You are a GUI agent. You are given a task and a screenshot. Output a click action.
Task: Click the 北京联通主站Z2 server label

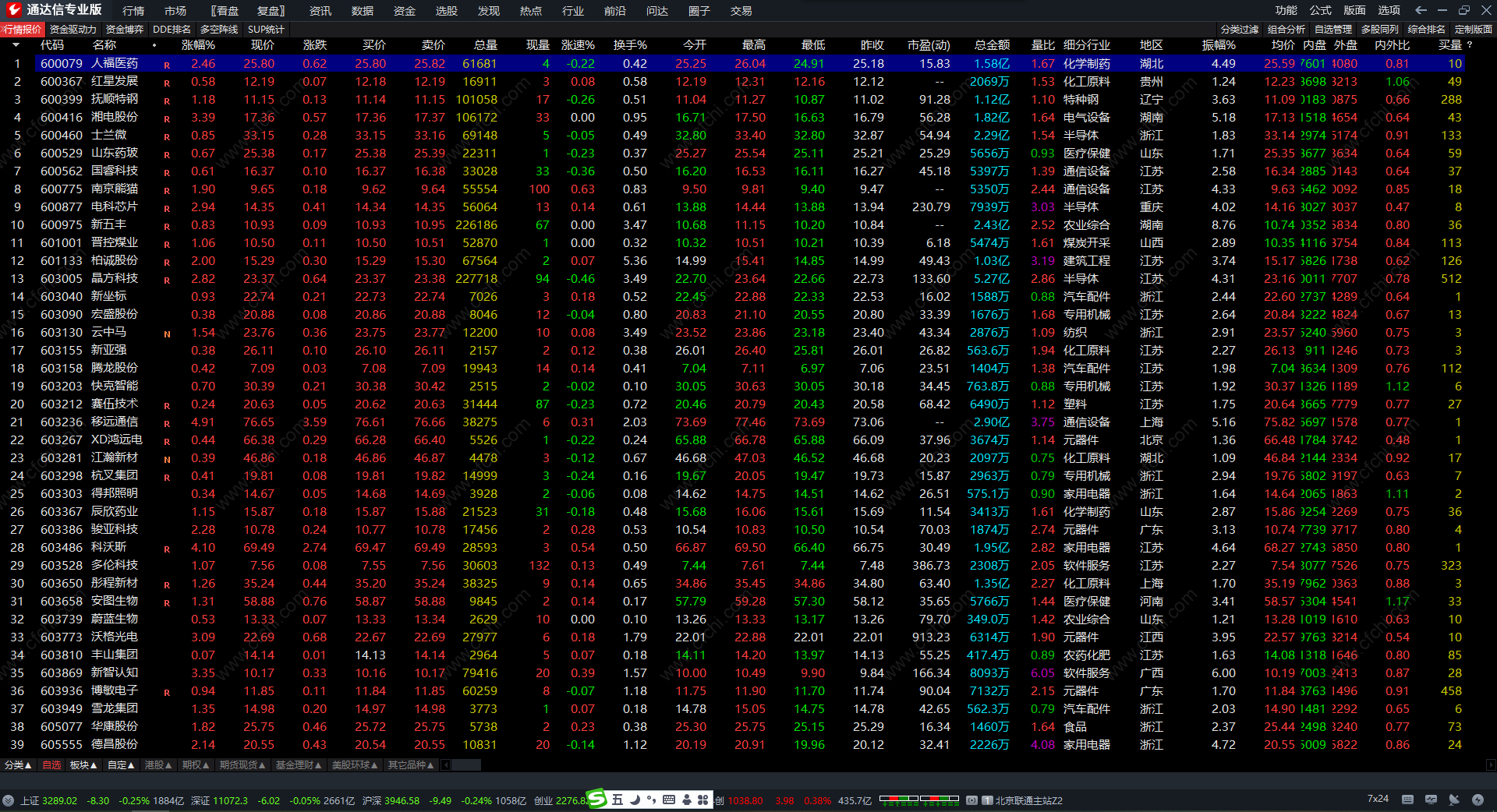[x=1028, y=800]
